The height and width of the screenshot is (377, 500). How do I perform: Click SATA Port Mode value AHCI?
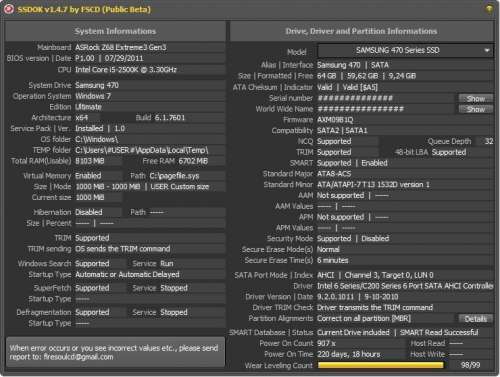coord(325,275)
